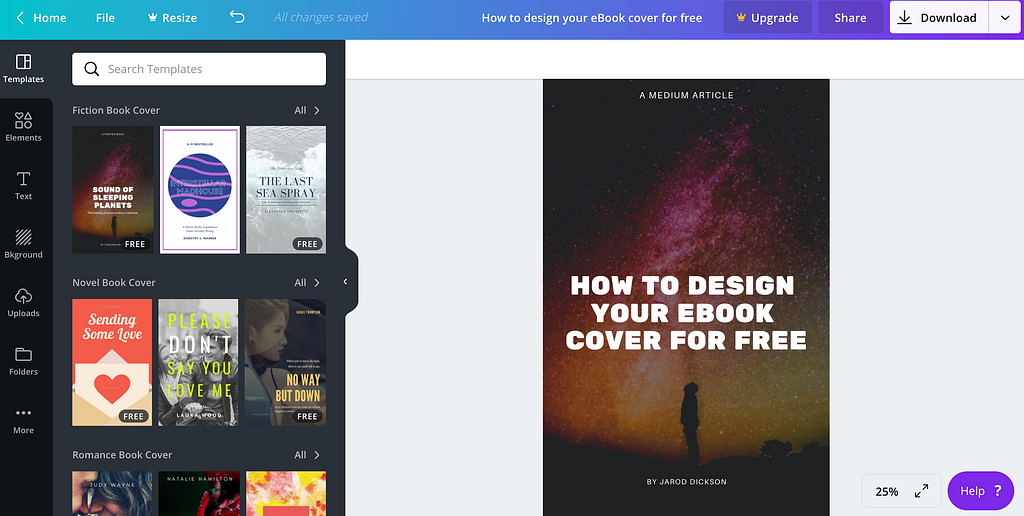This screenshot has width=1024, height=516.
Task: Click in the Search Templates field
Action: tap(199, 69)
